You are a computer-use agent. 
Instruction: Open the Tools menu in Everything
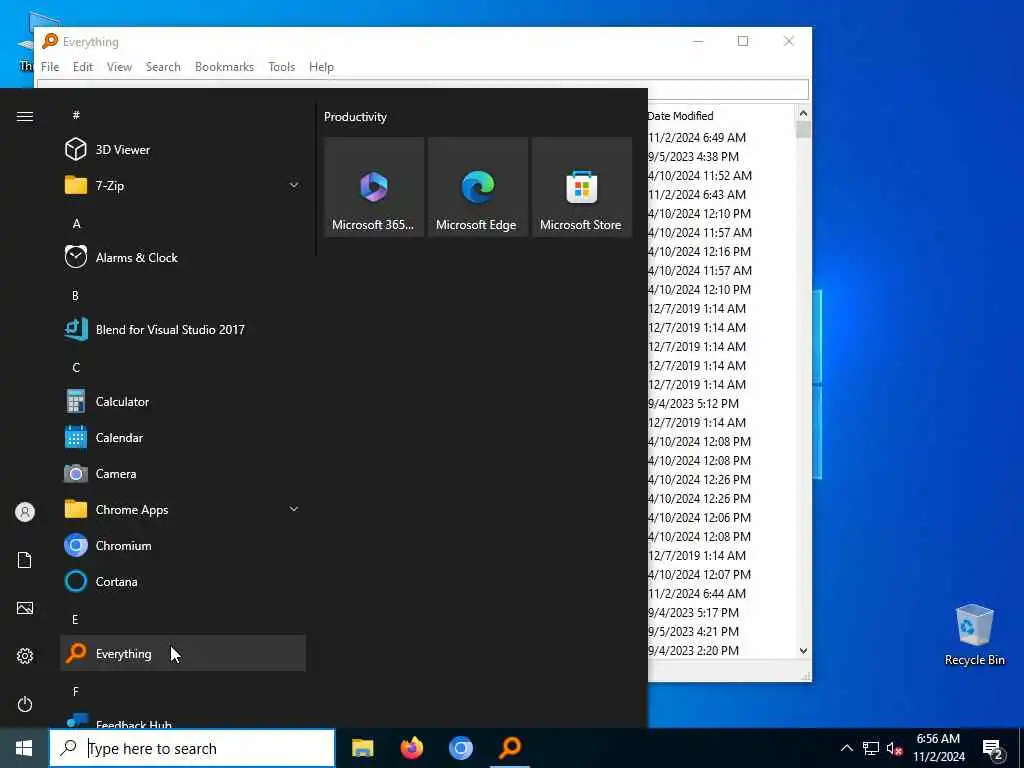(x=281, y=67)
